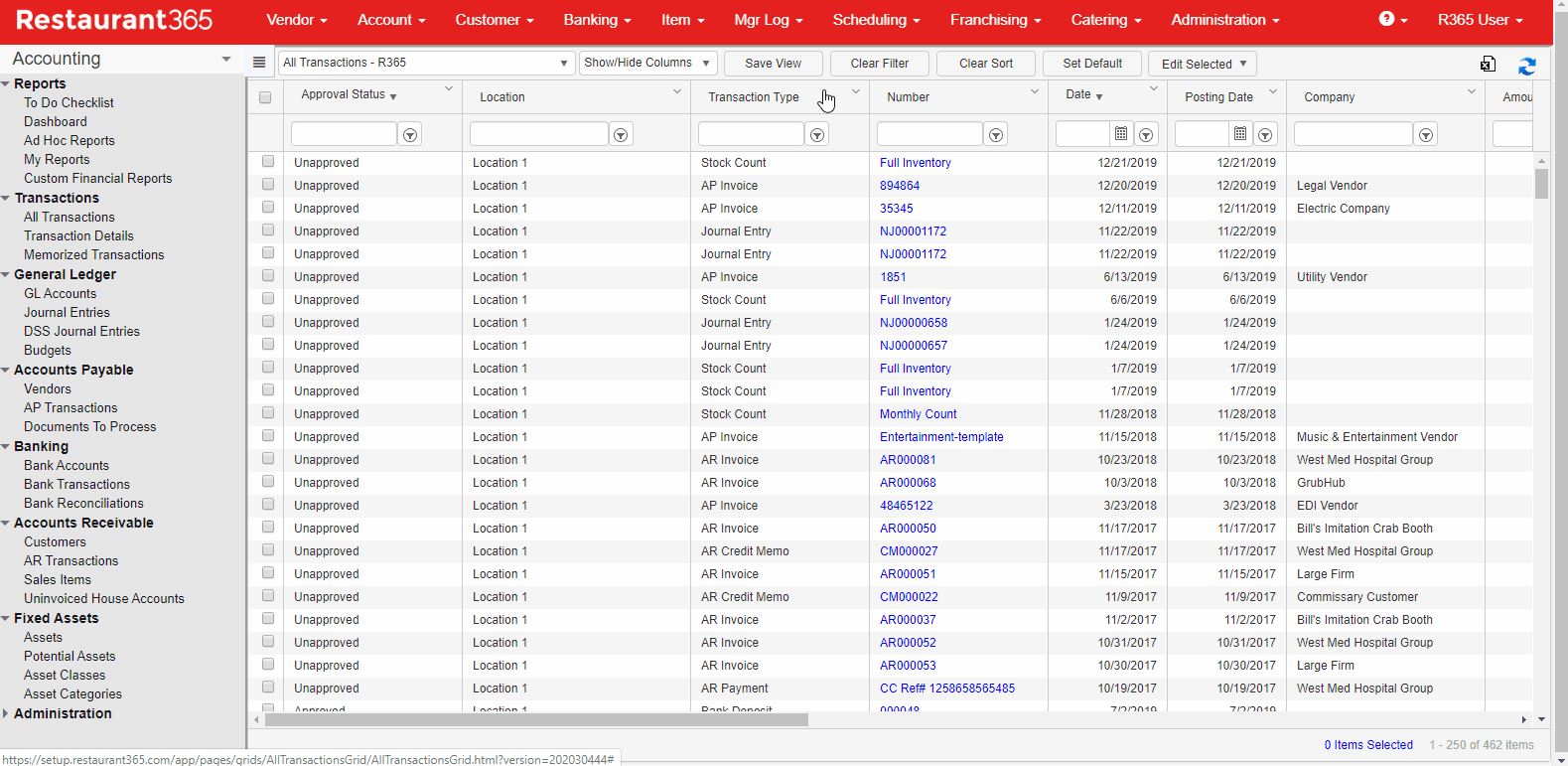1568x766 pixels.
Task: Click the Clear Filter button
Action: tap(880, 64)
